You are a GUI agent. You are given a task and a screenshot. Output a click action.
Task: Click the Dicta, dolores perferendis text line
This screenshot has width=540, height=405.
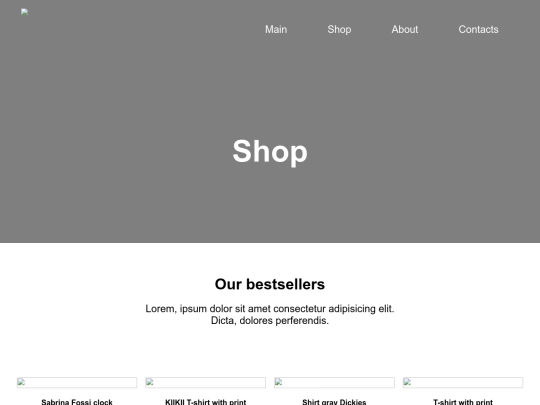pos(270,321)
